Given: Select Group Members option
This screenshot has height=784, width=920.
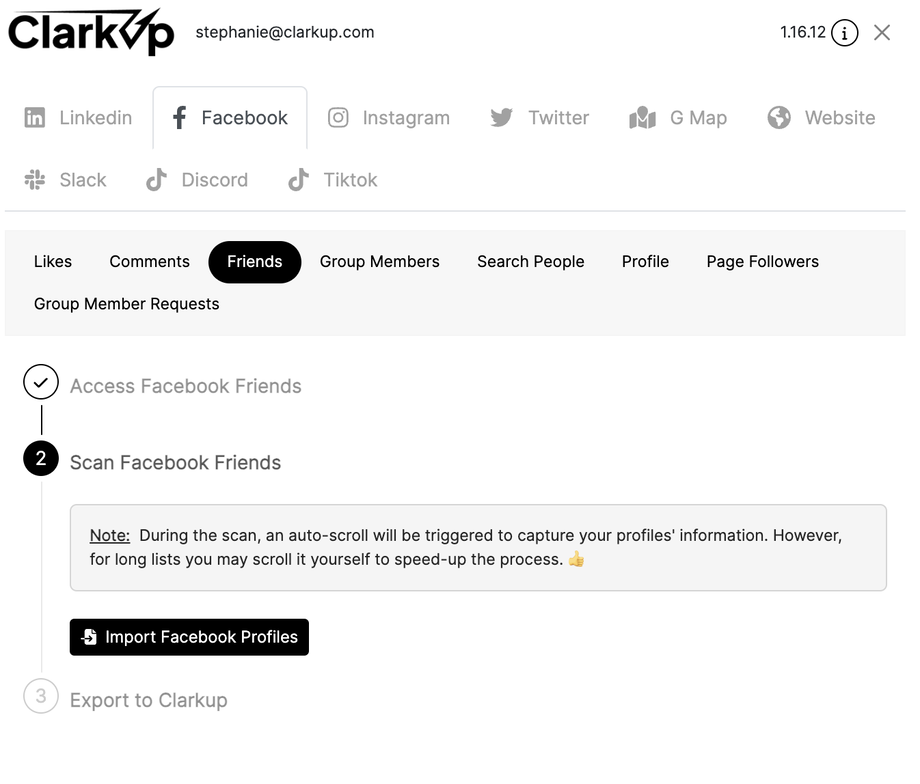Looking at the screenshot, I should [380, 262].
